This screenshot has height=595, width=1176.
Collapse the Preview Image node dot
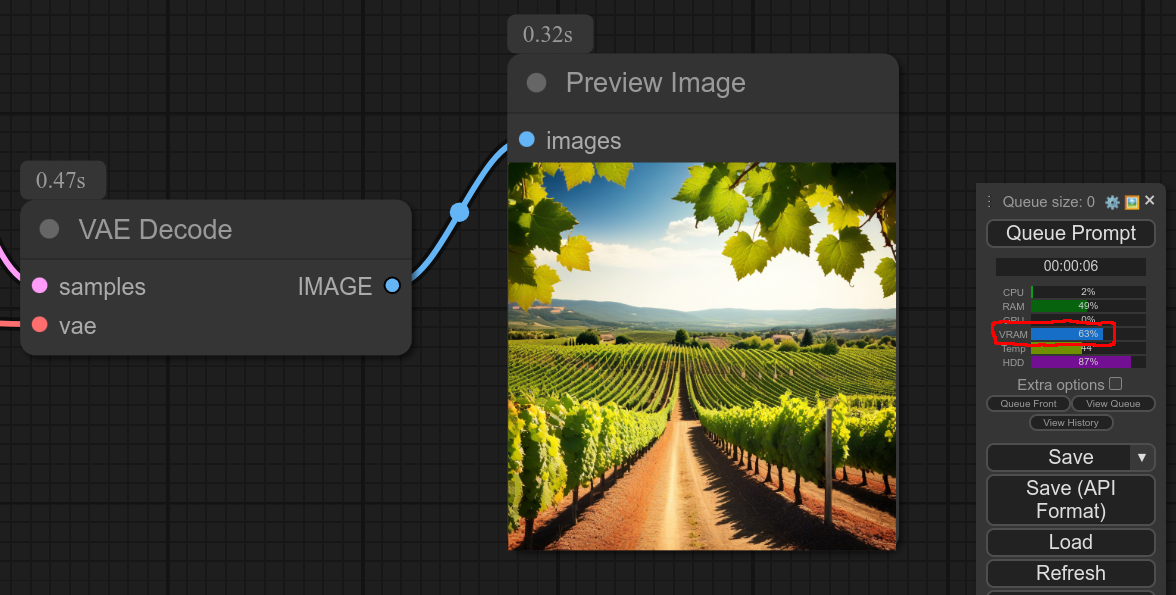tap(537, 83)
